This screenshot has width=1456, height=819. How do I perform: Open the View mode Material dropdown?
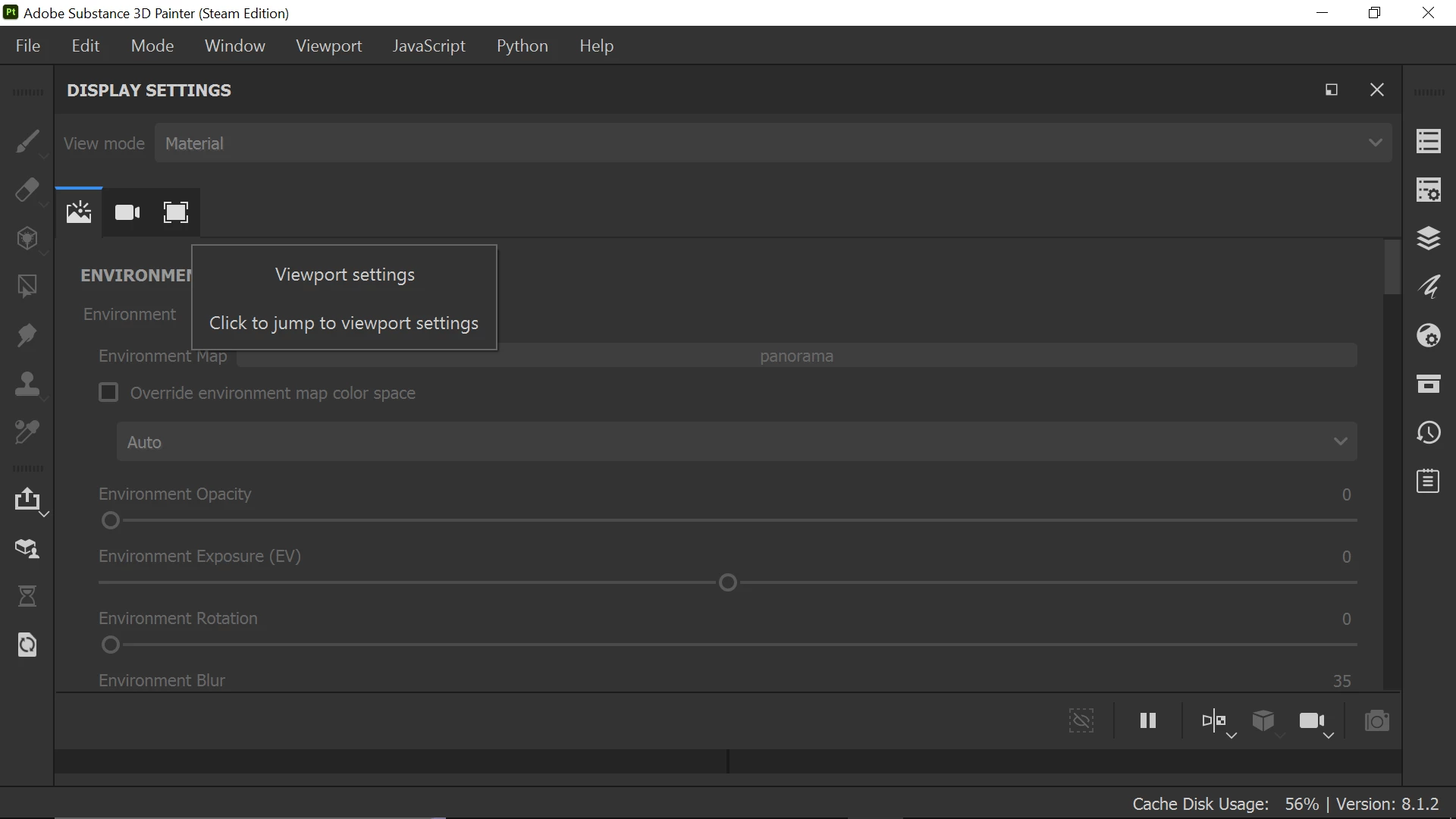(x=773, y=143)
